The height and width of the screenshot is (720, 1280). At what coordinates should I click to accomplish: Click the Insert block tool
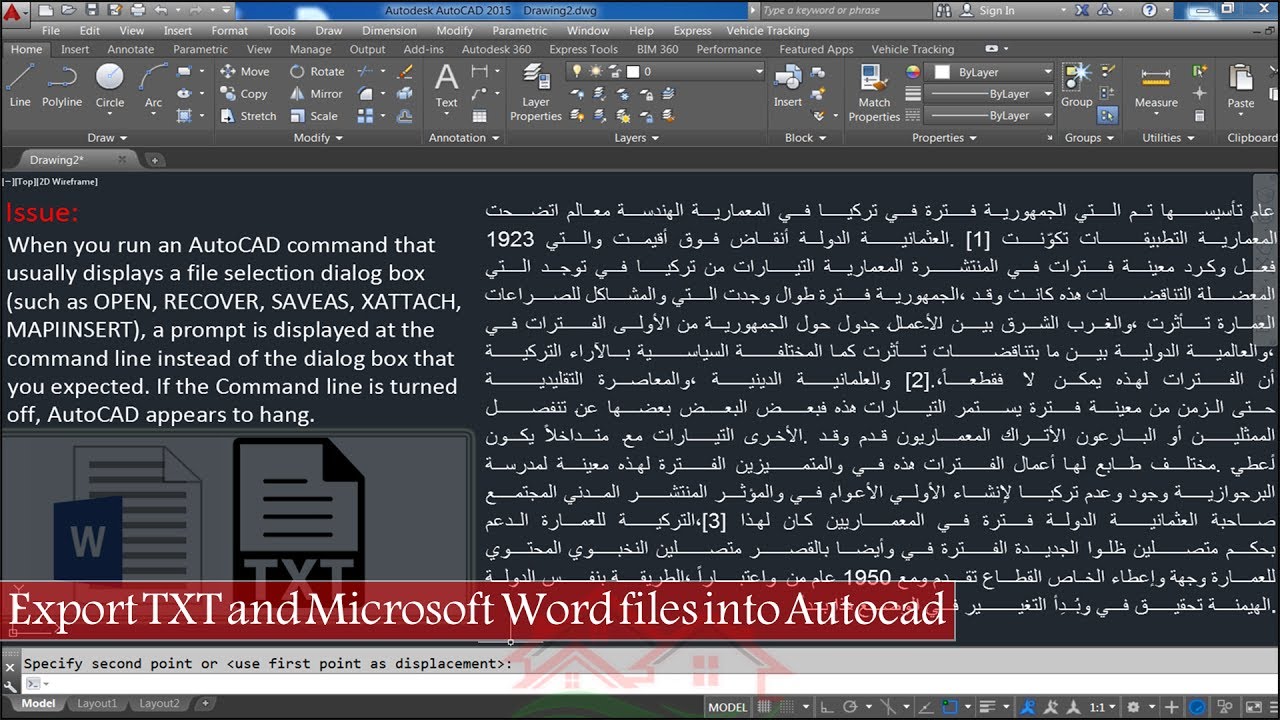[x=788, y=86]
